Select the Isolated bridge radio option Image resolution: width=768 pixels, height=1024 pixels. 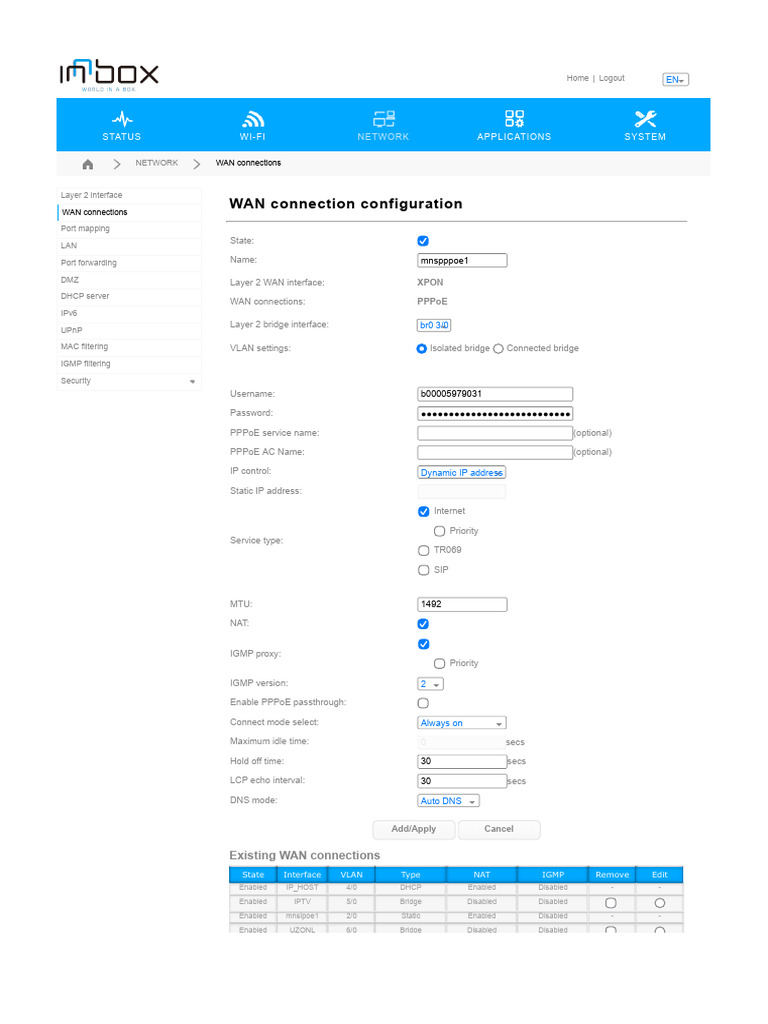tap(422, 349)
